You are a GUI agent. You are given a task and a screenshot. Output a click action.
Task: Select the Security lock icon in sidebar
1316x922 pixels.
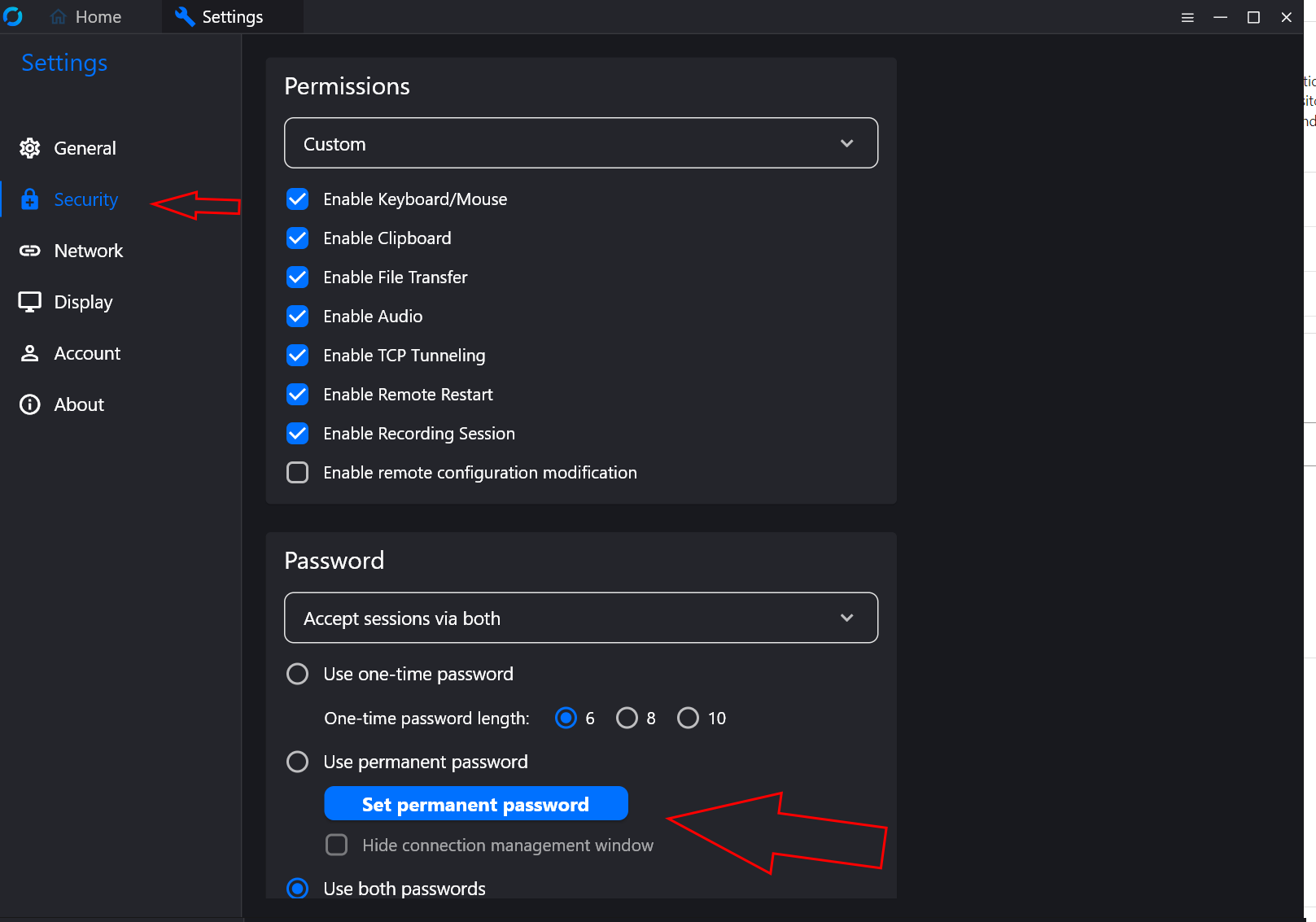29,199
